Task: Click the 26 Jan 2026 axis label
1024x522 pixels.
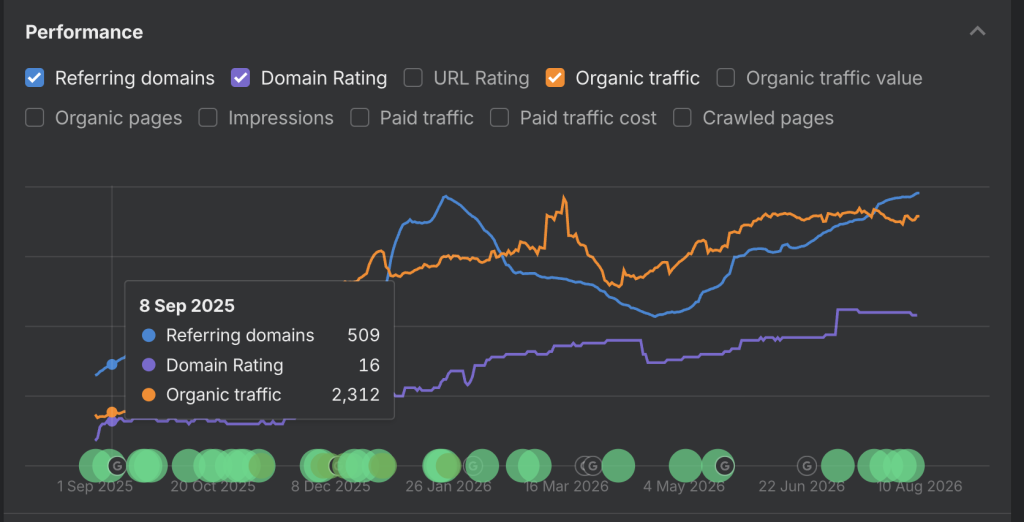Action: click(447, 487)
